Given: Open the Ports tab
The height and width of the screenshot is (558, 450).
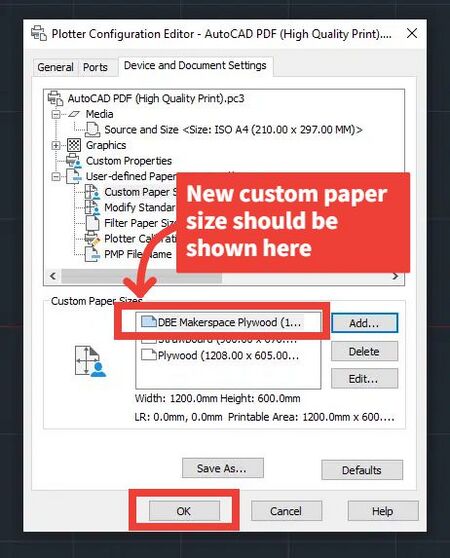Looking at the screenshot, I should pyautogui.click(x=95, y=67).
